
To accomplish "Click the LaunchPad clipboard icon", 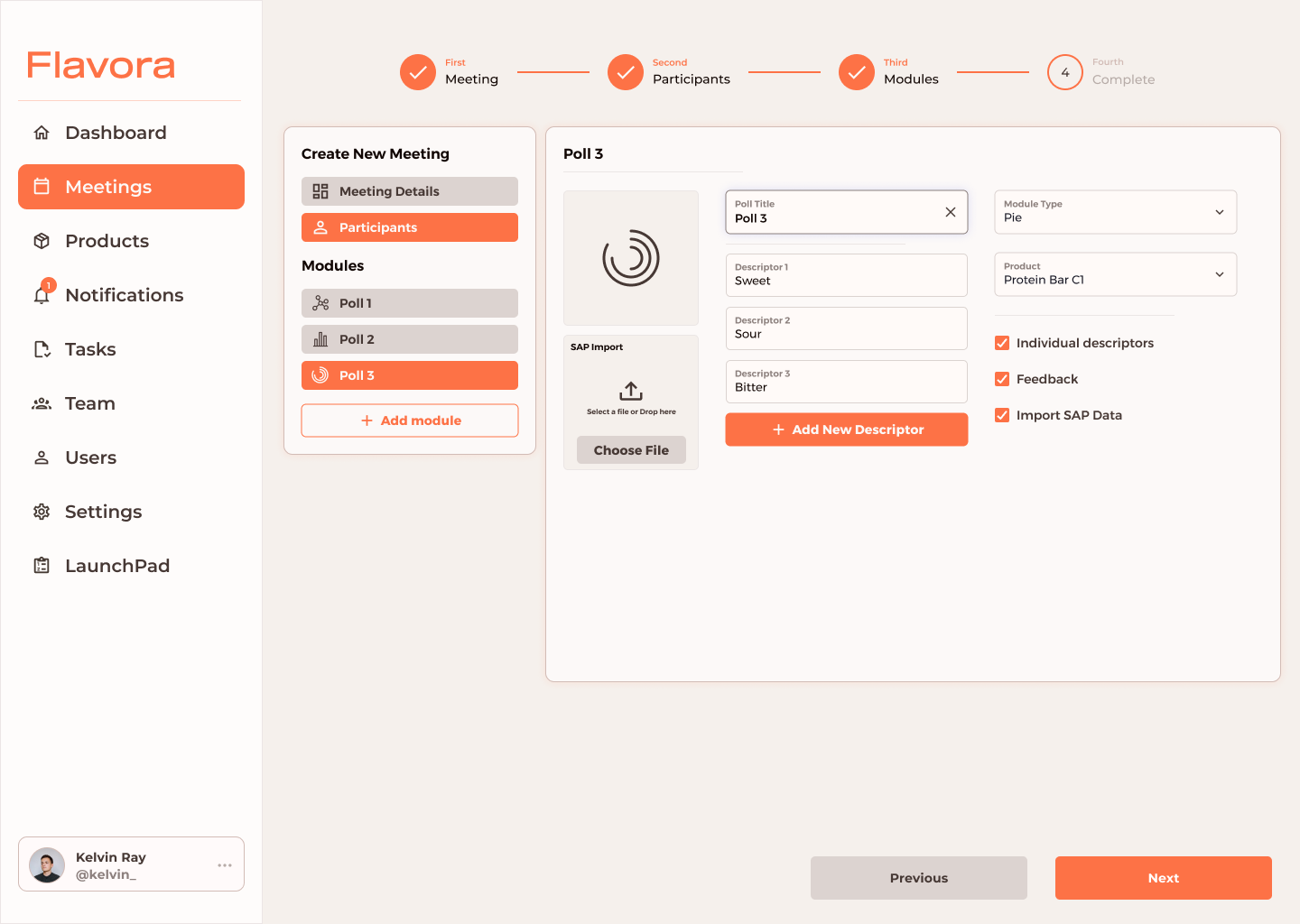I will (42, 566).
